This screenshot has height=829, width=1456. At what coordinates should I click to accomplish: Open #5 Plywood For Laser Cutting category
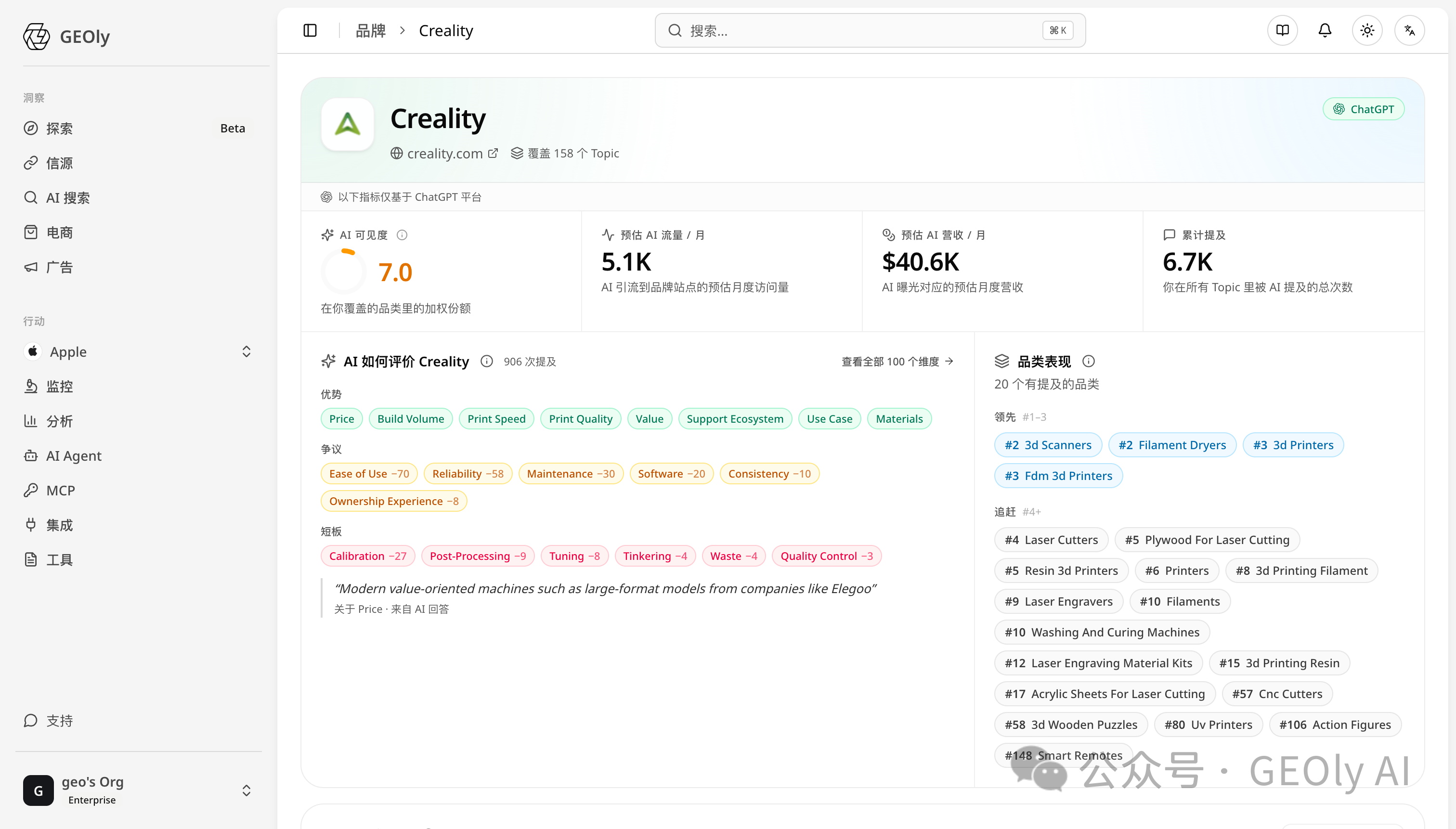pos(1207,540)
